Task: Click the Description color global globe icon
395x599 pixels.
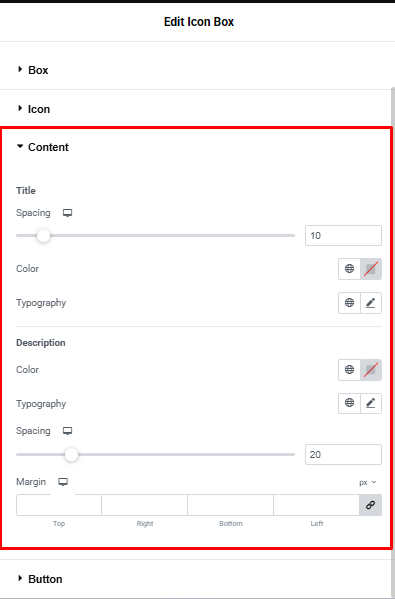Action: click(349, 369)
